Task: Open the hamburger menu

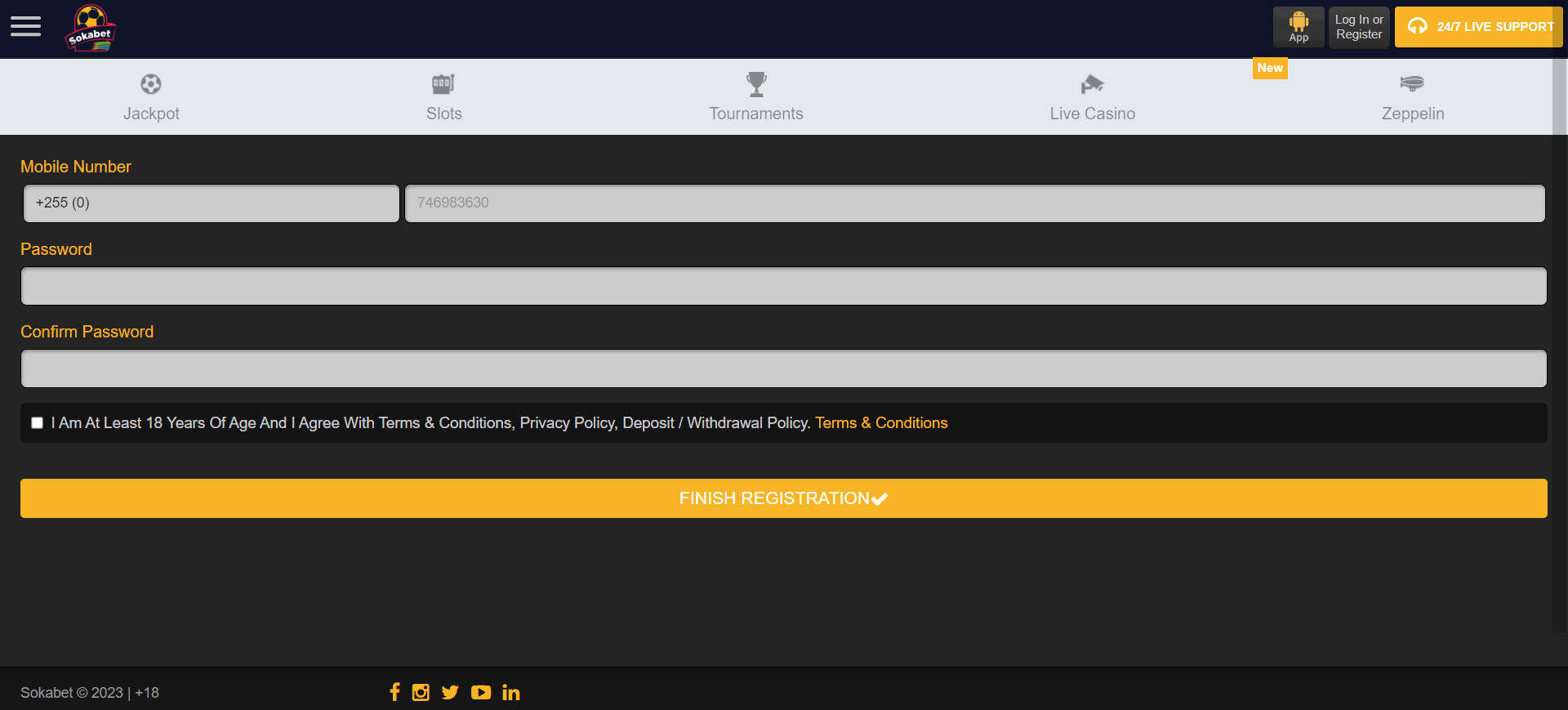Action: 25,27
